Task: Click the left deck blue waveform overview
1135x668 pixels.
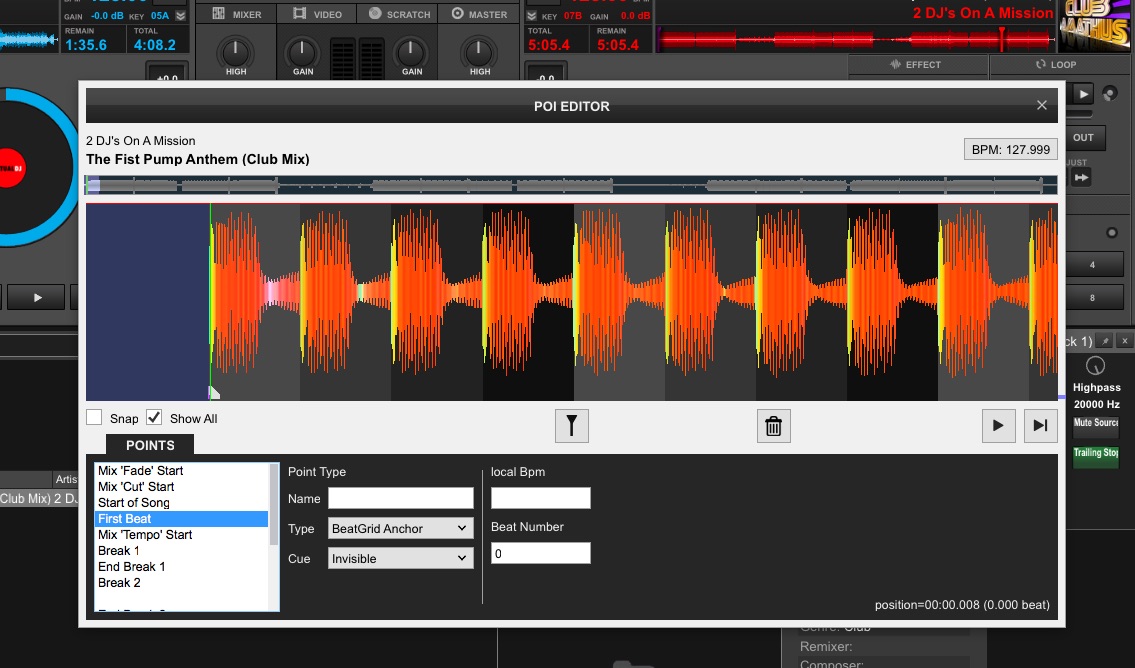Action: click(29, 40)
